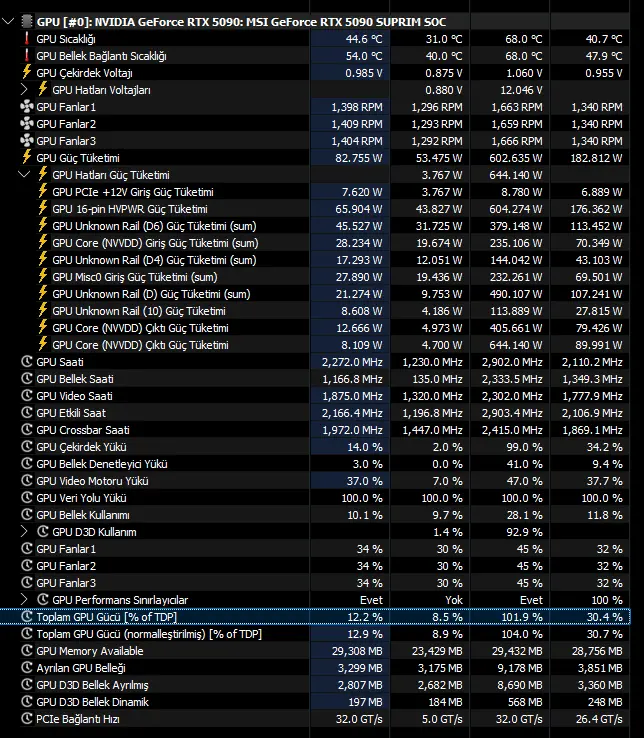This screenshot has width=644, height=738.
Task: Click gauge icon beside GPU Video Motoru Yükü
Action: (27, 481)
